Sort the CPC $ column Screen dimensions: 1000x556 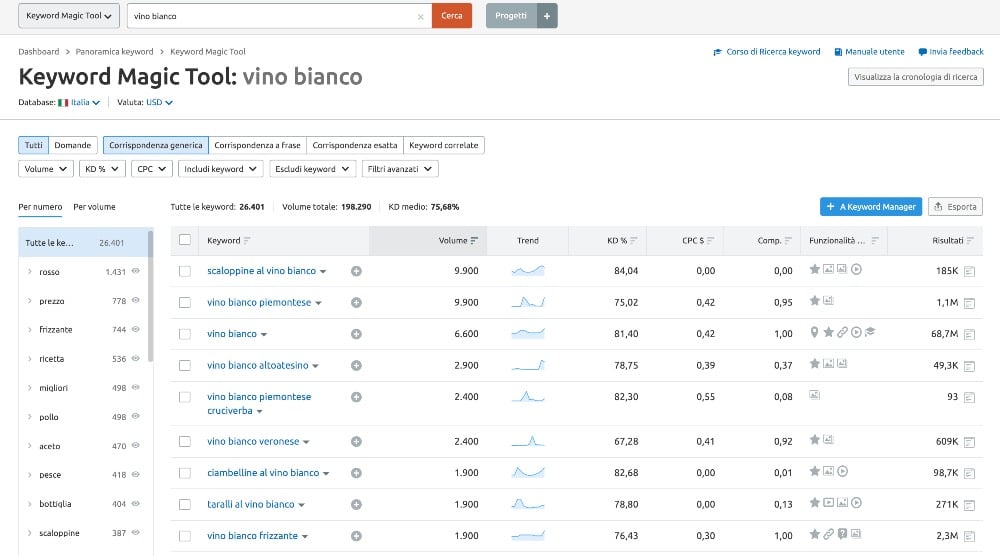click(x=710, y=240)
